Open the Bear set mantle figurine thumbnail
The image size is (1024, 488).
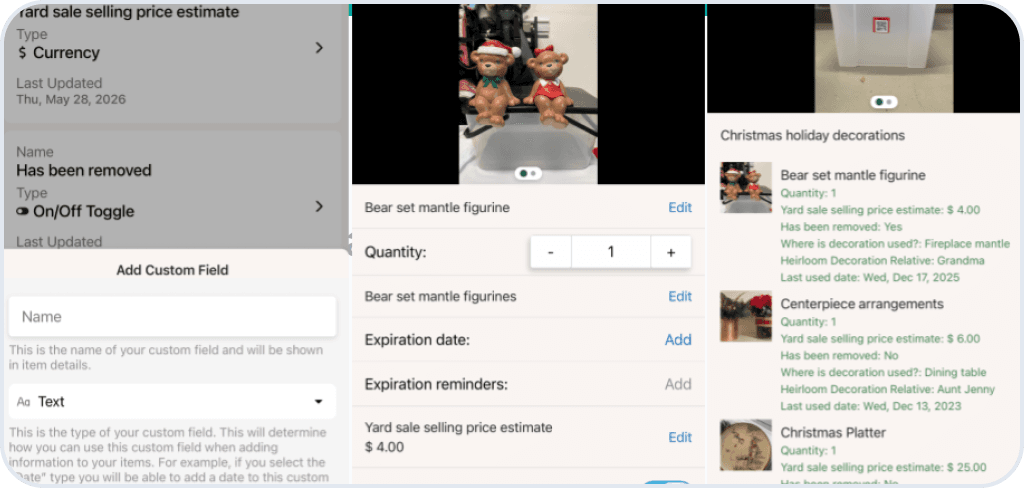pos(746,187)
